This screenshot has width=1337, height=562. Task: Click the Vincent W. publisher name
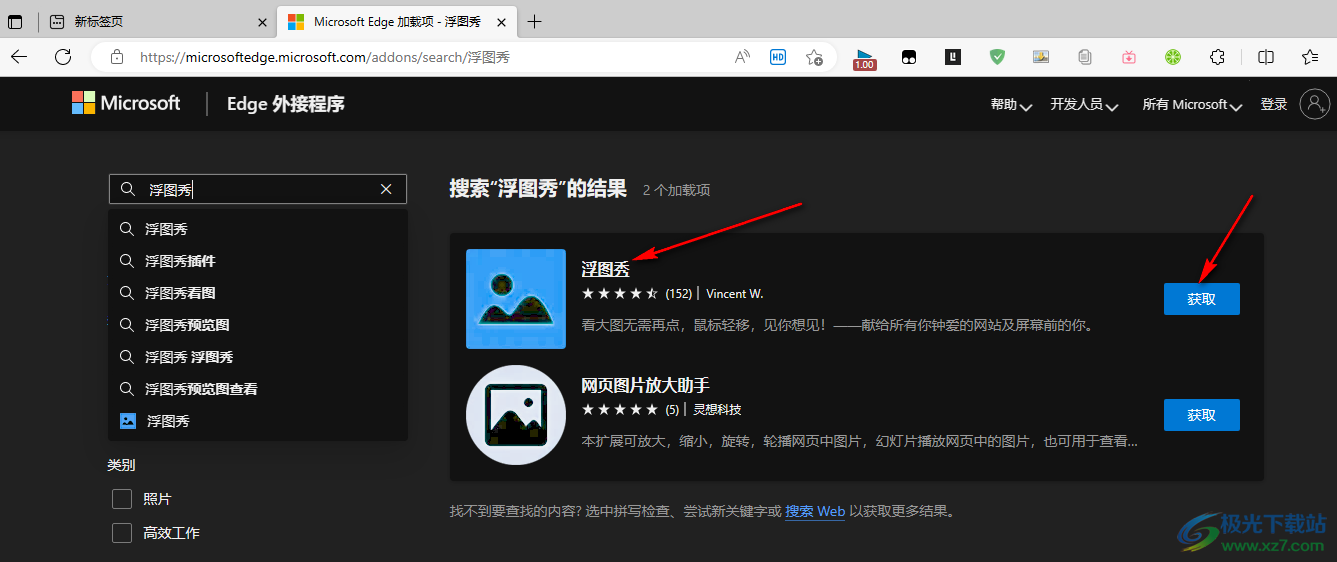[734, 294]
